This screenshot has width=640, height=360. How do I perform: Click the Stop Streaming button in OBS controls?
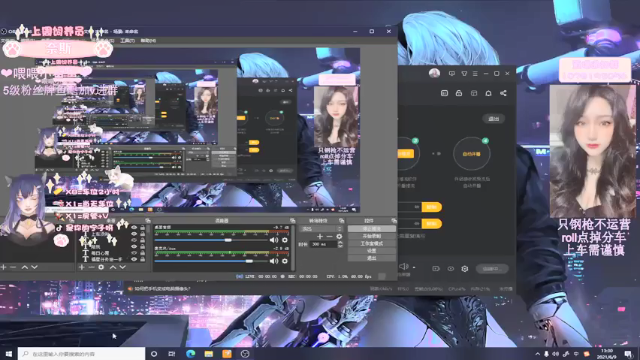[371, 229]
